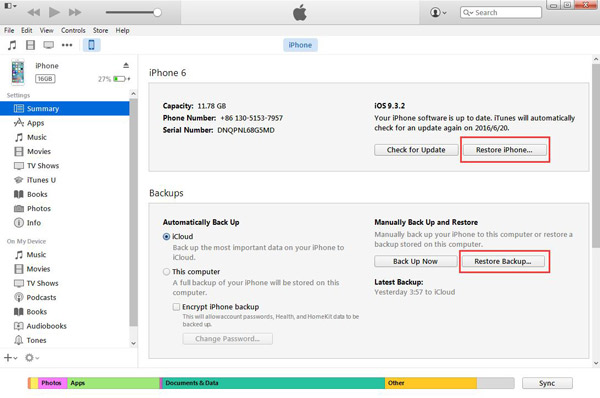
Task: Open the TV Shows library toolbar icon
Action: 49,45
